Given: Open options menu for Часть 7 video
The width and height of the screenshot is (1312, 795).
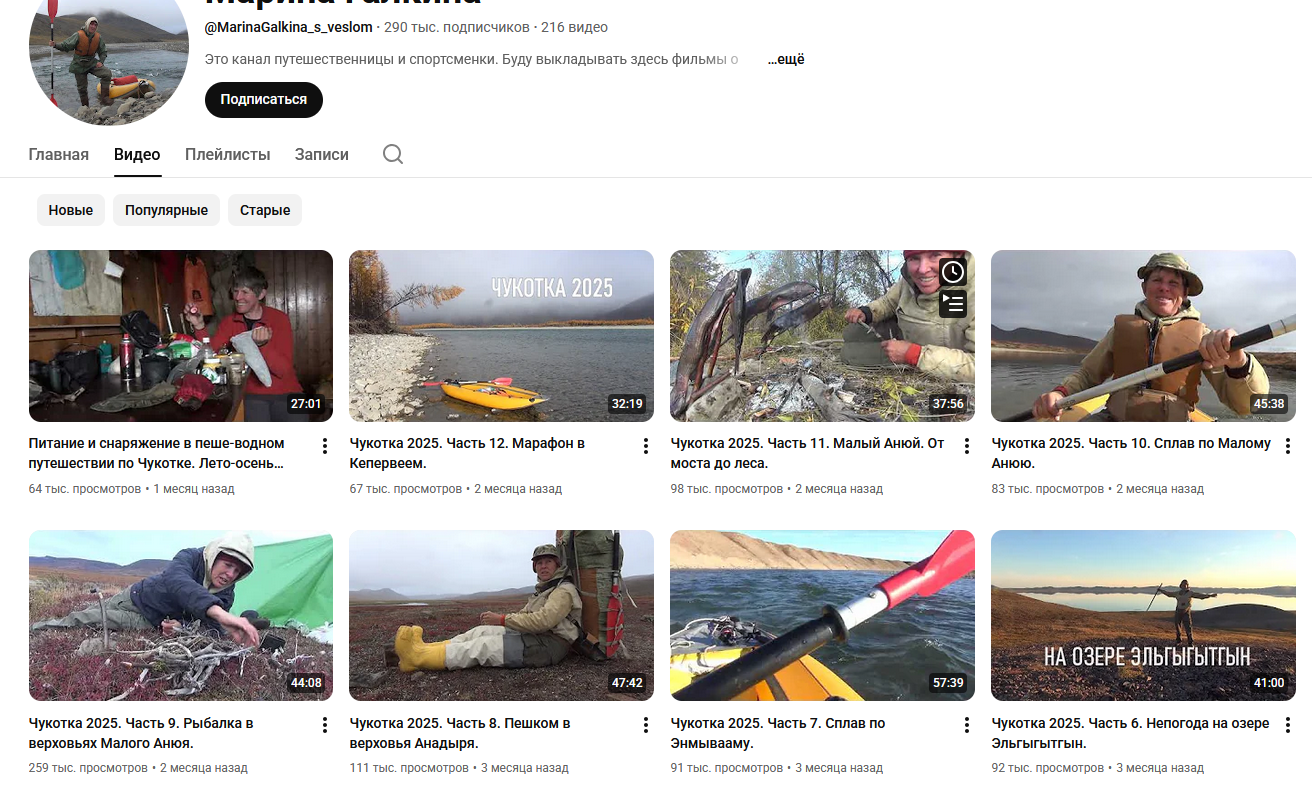Looking at the screenshot, I should (967, 725).
